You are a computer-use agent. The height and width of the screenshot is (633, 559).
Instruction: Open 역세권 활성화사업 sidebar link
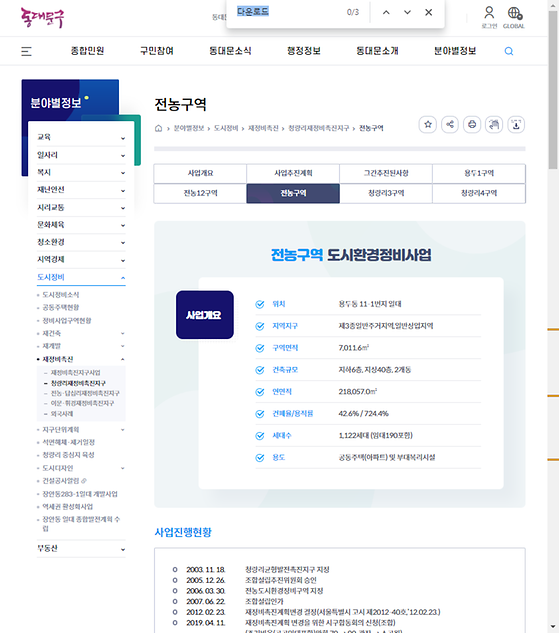(67, 507)
